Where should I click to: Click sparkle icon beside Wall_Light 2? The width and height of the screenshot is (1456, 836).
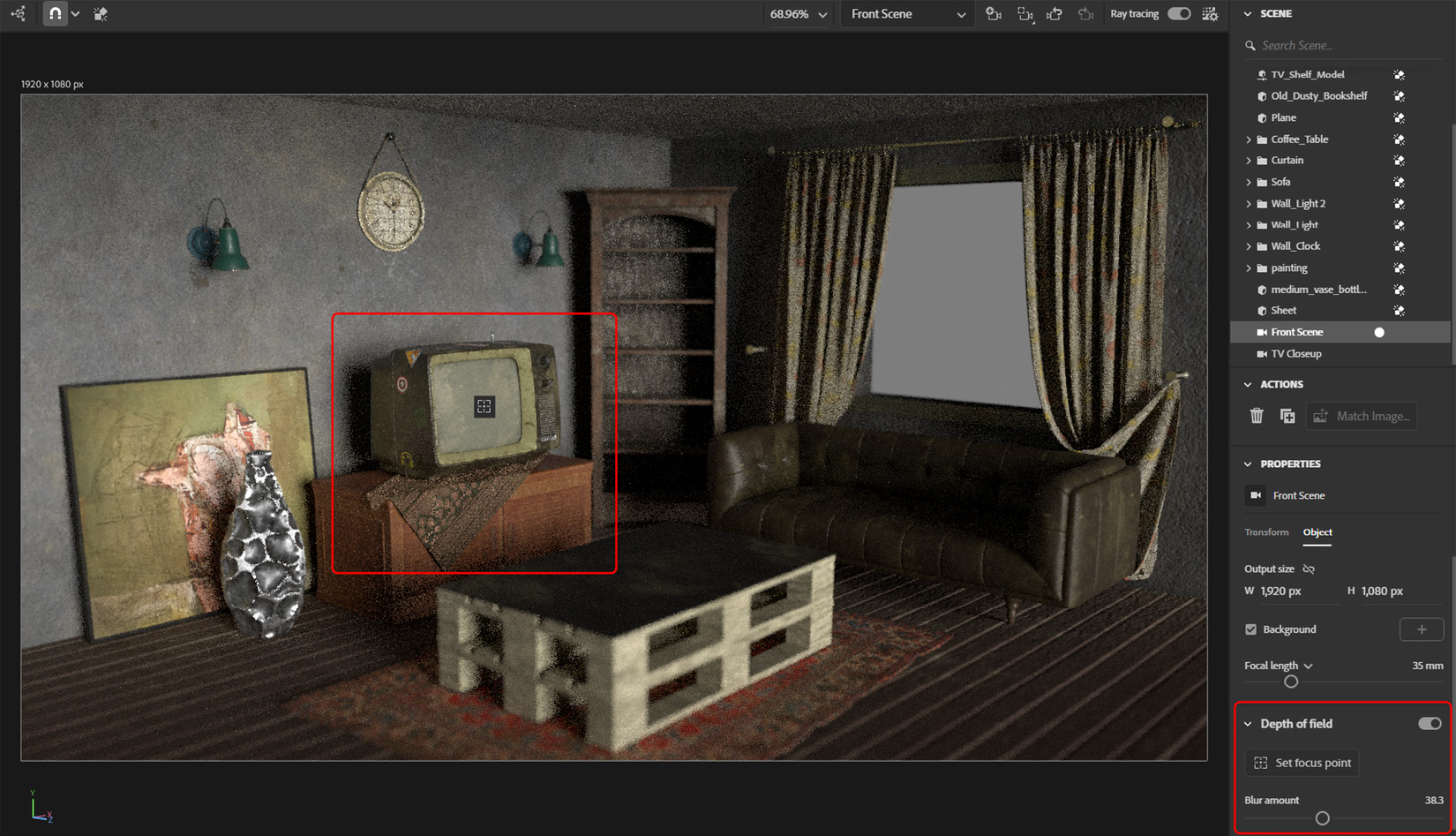point(1399,204)
